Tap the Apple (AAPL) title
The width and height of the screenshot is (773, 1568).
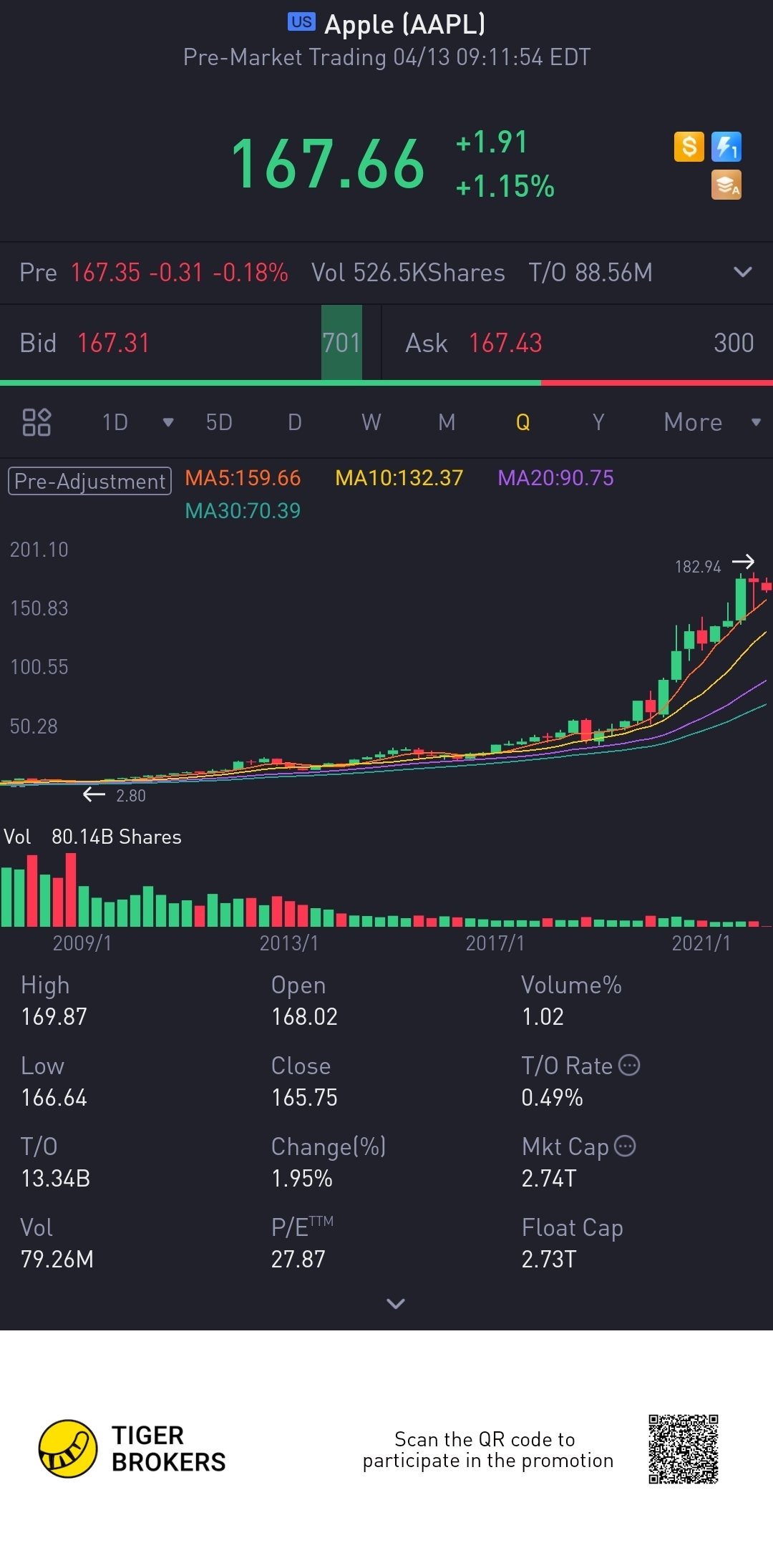pos(405,24)
